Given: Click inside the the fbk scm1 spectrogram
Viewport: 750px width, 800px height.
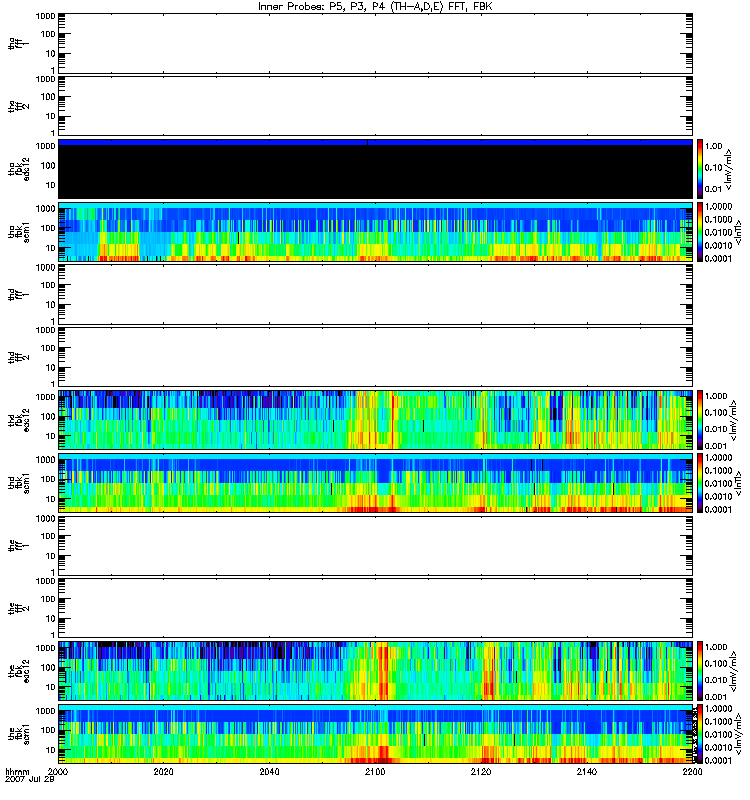Looking at the screenshot, I should (x=375, y=734).
